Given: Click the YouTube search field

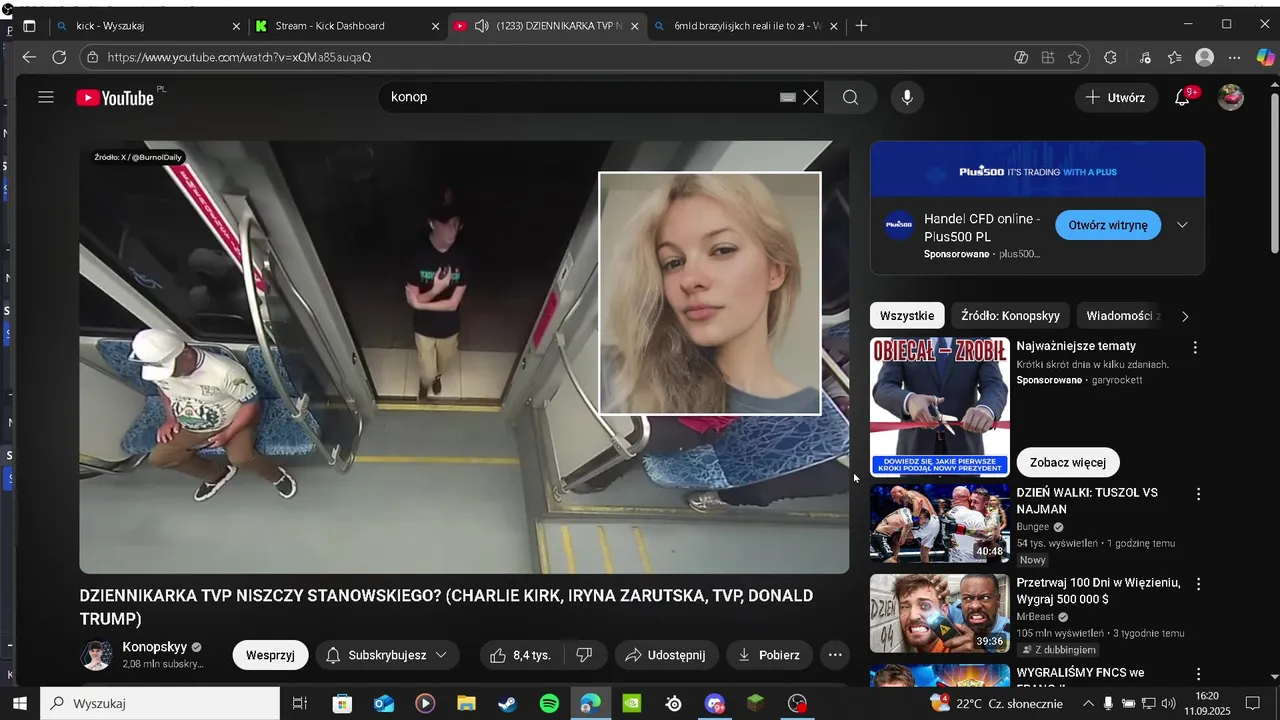Looking at the screenshot, I should pos(580,97).
